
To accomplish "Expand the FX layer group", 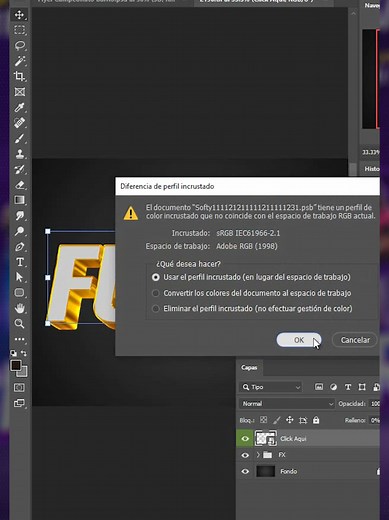I will tap(258, 455).
